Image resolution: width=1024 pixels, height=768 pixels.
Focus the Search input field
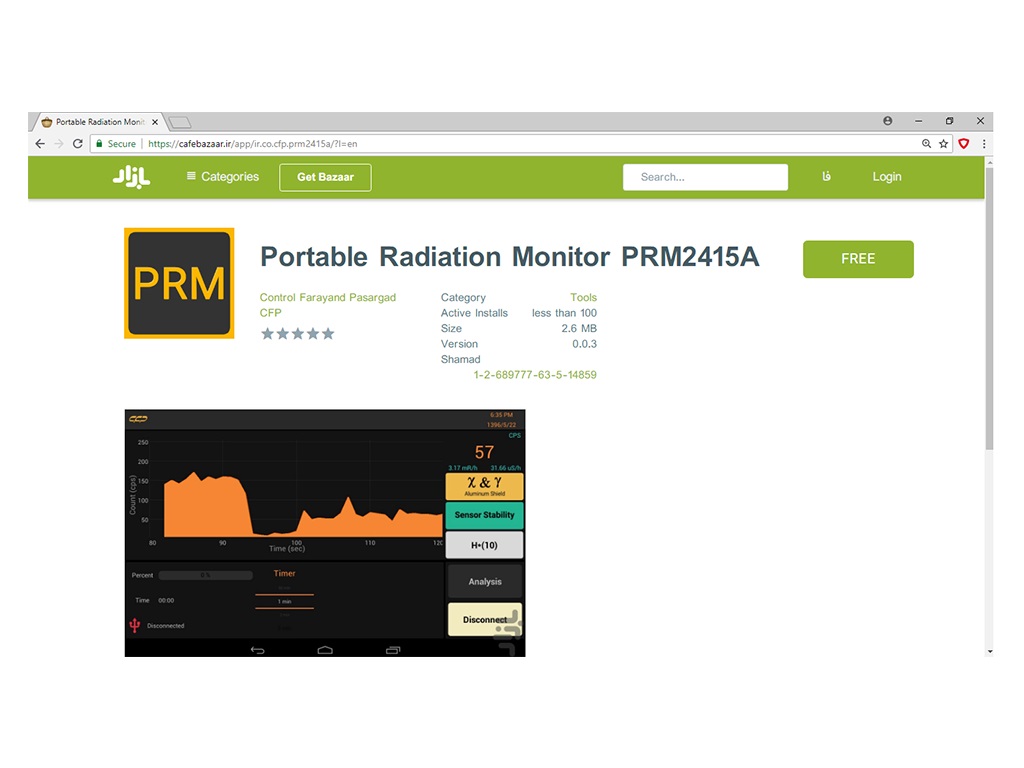pyautogui.click(x=705, y=177)
